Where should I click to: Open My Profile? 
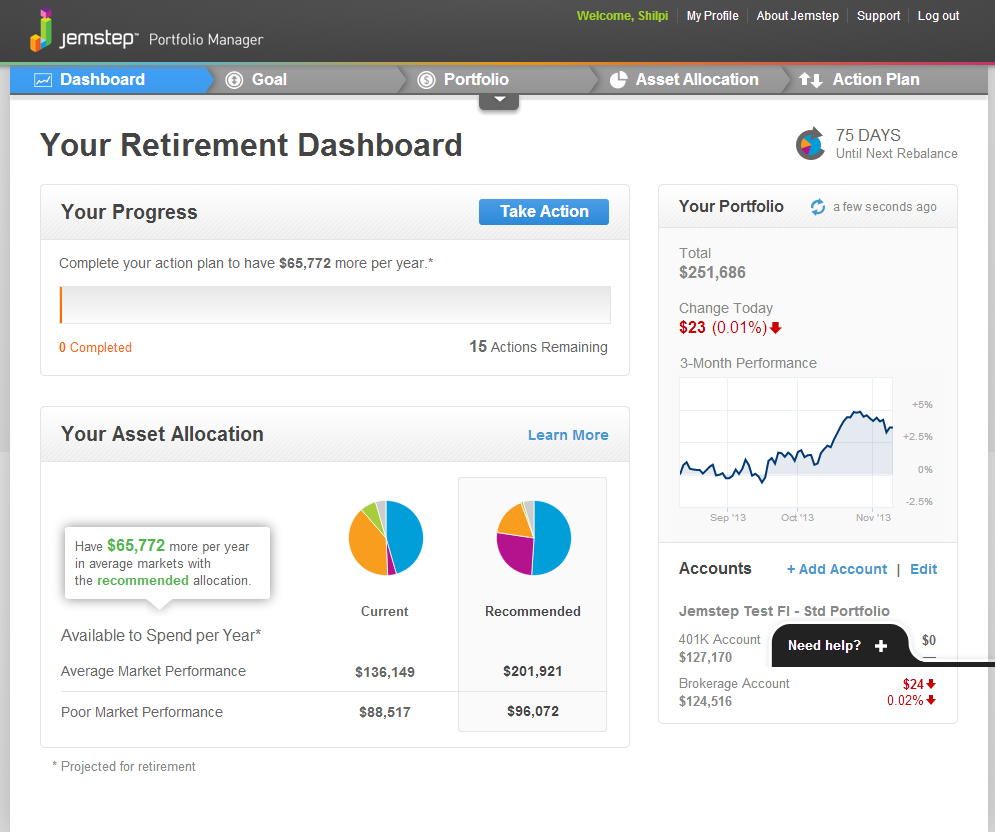pyautogui.click(x=712, y=15)
